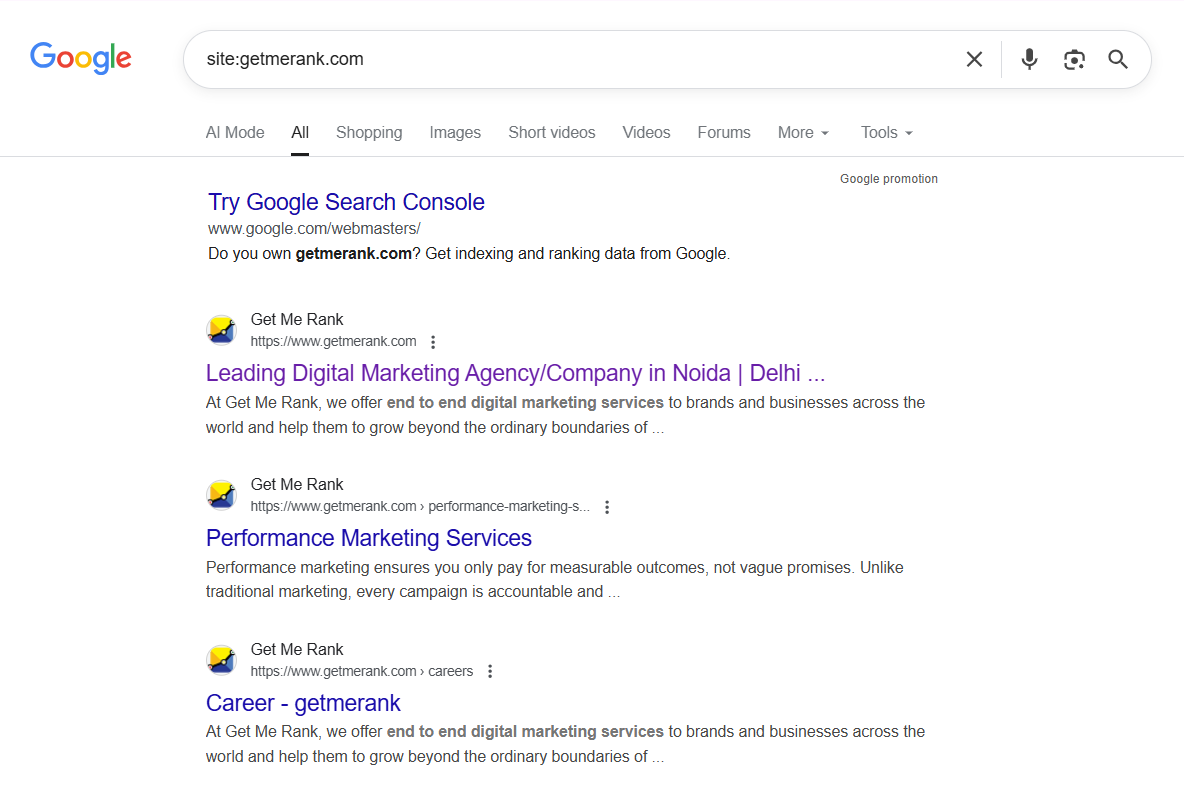Select the Shopping tab
Screen dimensions: 1184x796
369,132
